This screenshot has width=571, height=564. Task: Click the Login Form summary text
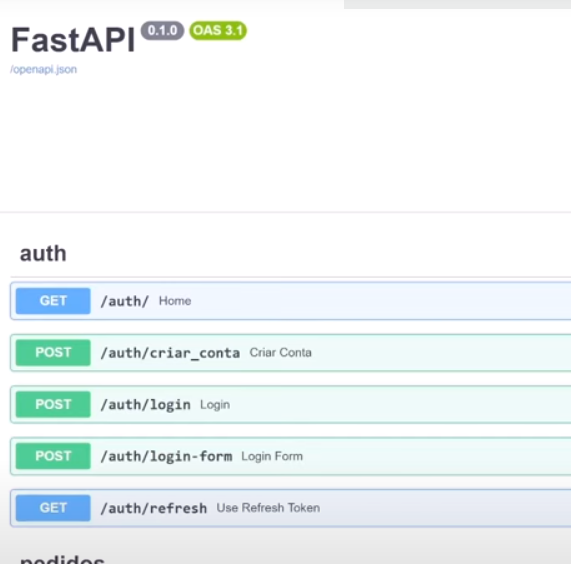pos(272,456)
